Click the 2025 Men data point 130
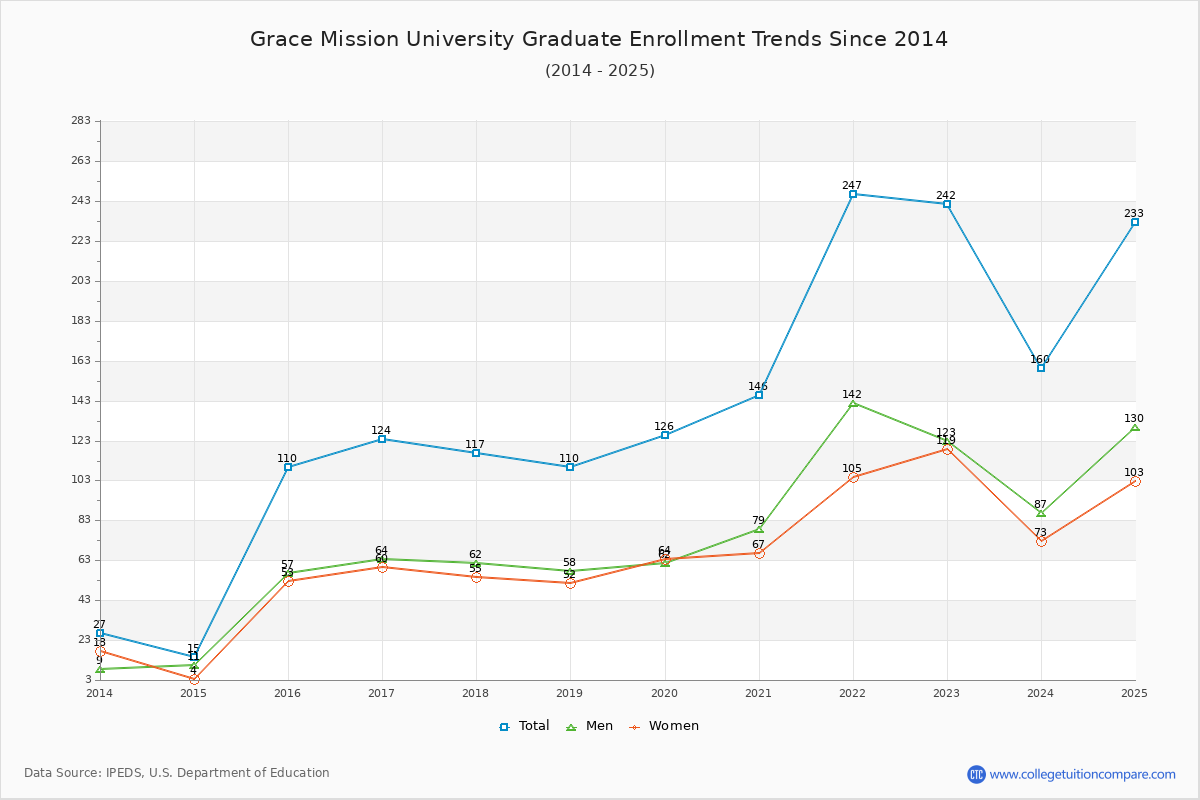Image resolution: width=1200 pixels, height=800 pixels. tap(1135, 427)
